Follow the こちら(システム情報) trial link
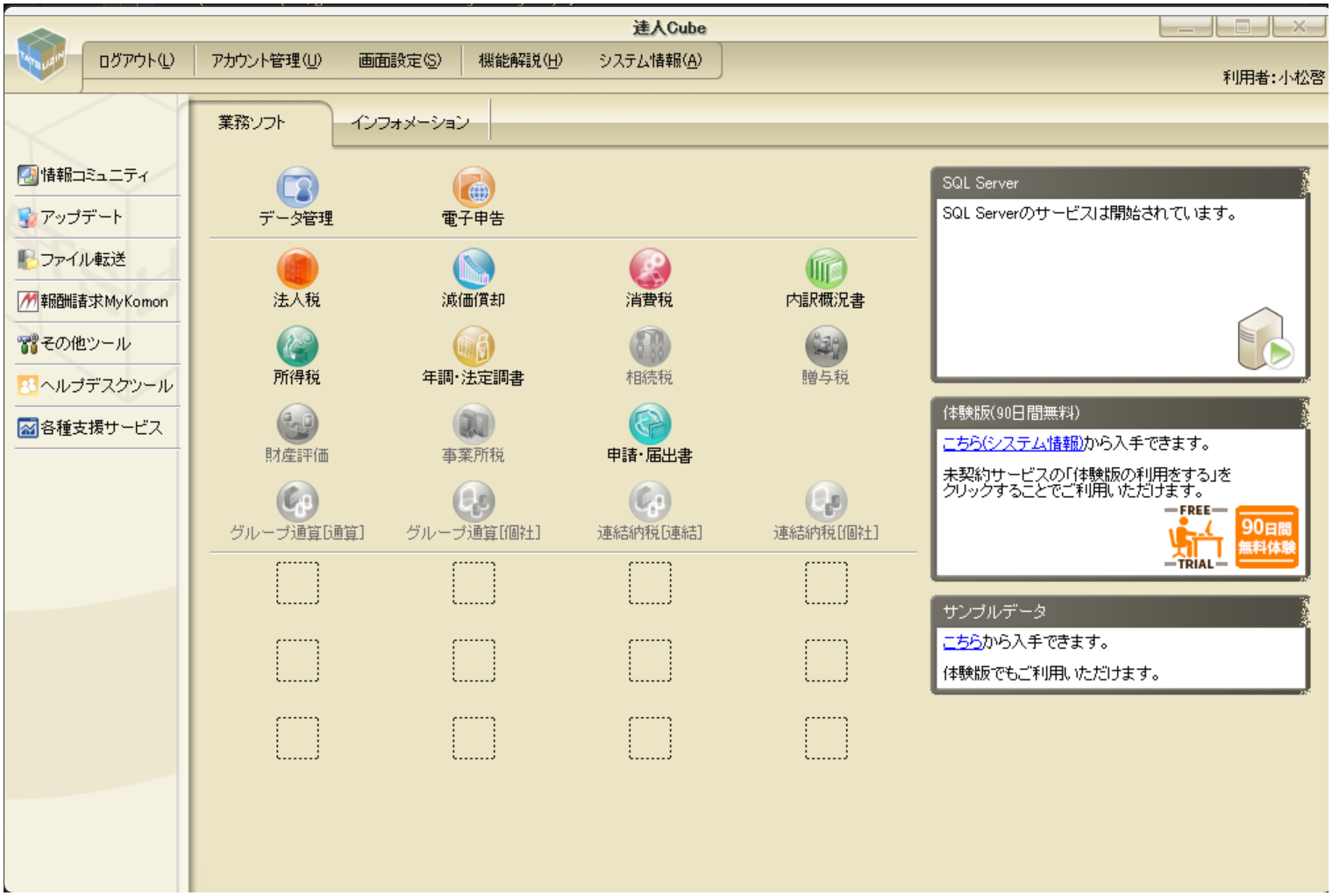 [x=1013, y=444]
